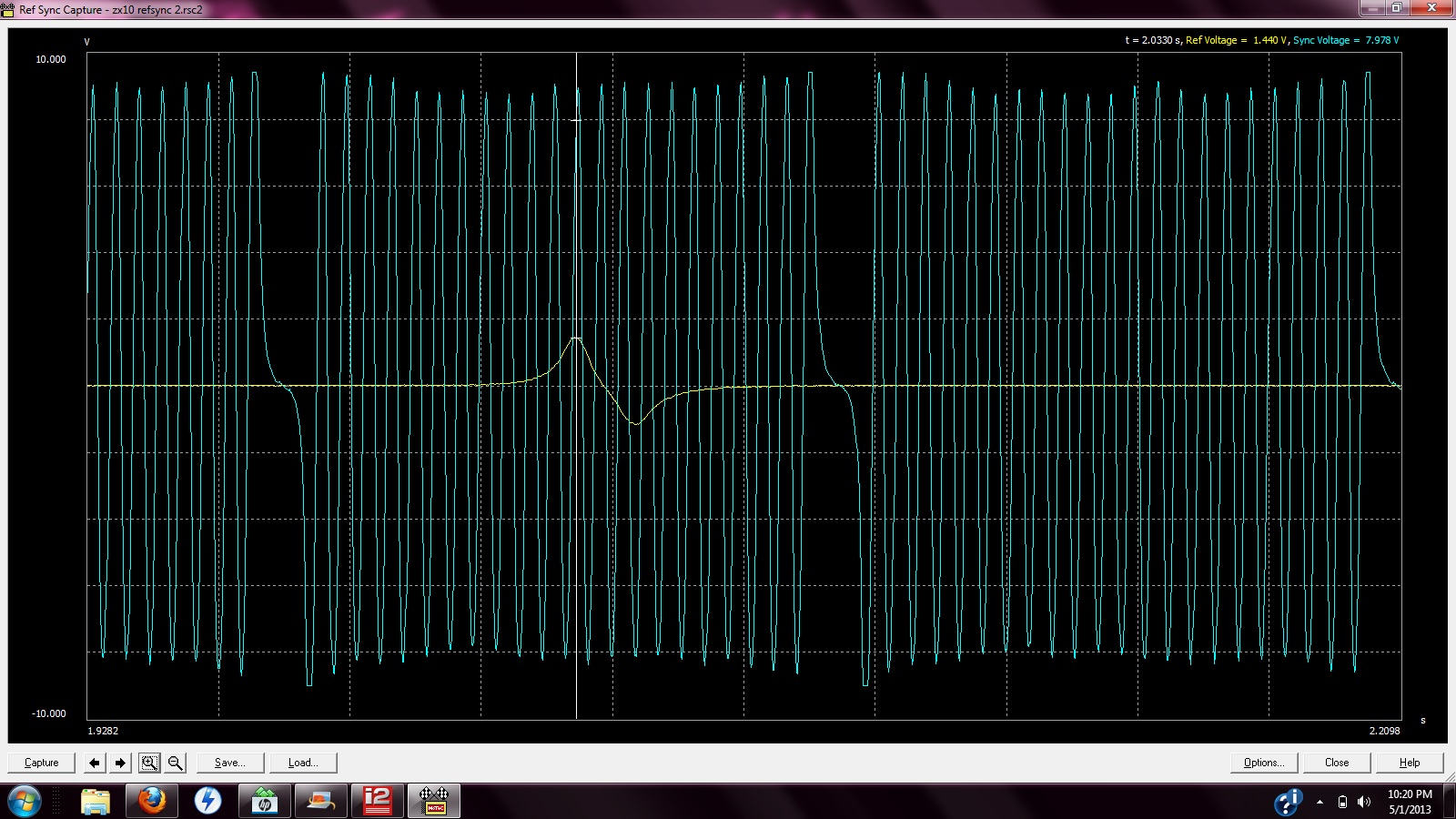1456x819 pixels.
Task: Open Windows Explorer from the taskbar
Action: 96,801
